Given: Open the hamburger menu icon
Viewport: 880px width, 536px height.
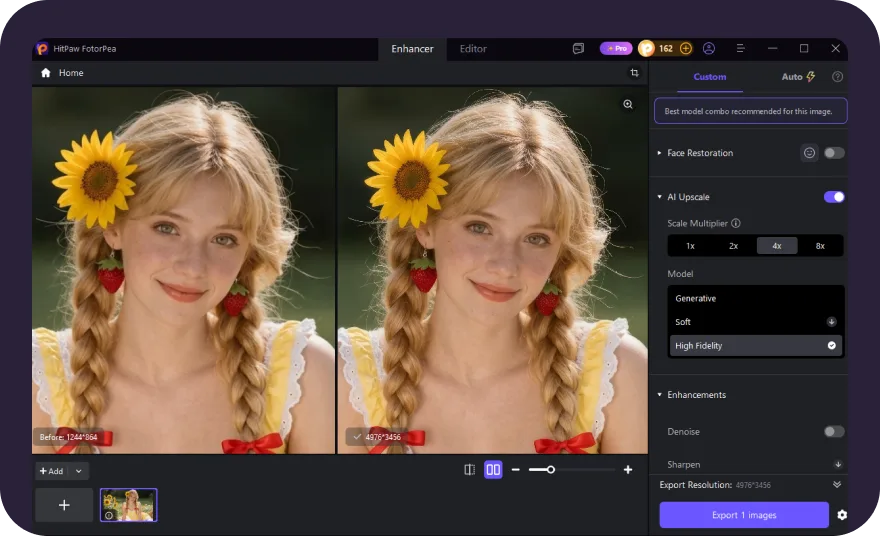Looking at the screenshot, I should (x=740, y=49).
